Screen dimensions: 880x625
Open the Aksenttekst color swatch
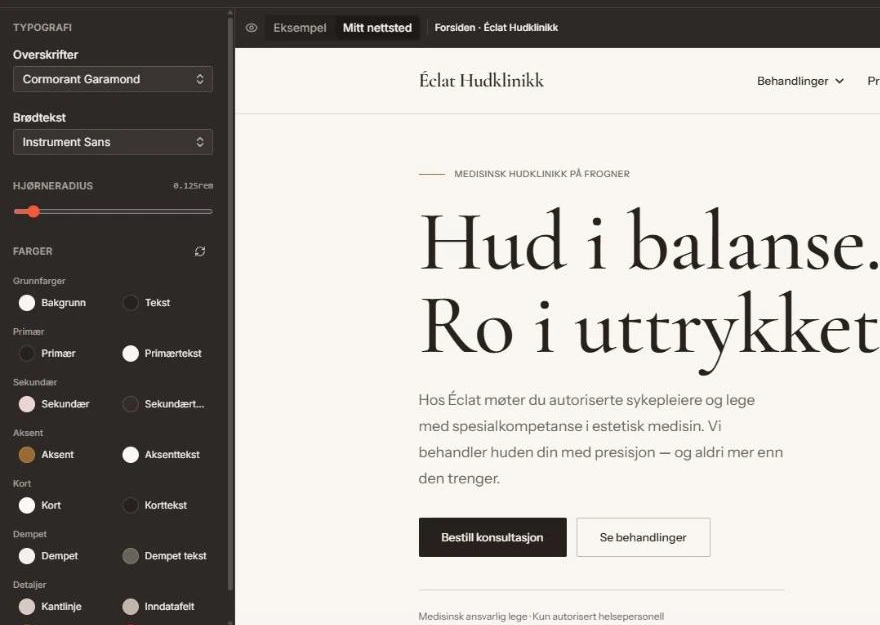tap(130, 454)
